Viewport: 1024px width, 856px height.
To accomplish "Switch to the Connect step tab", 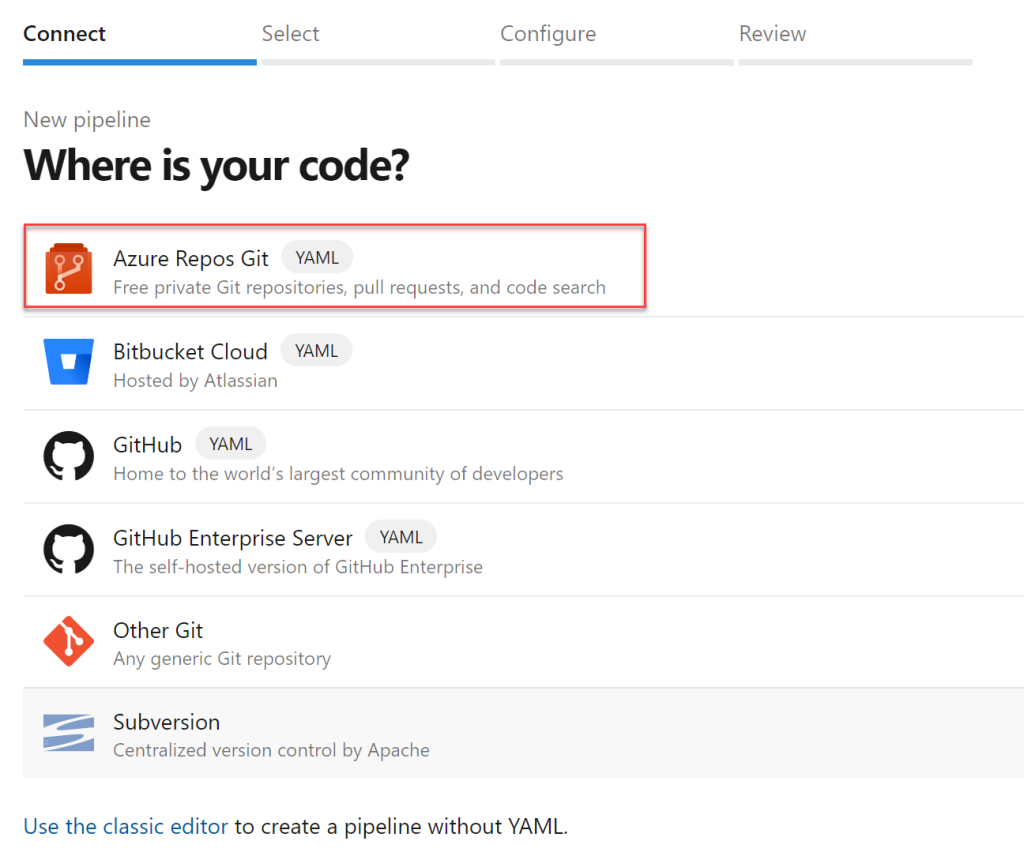I will click(x=64, y=34).
